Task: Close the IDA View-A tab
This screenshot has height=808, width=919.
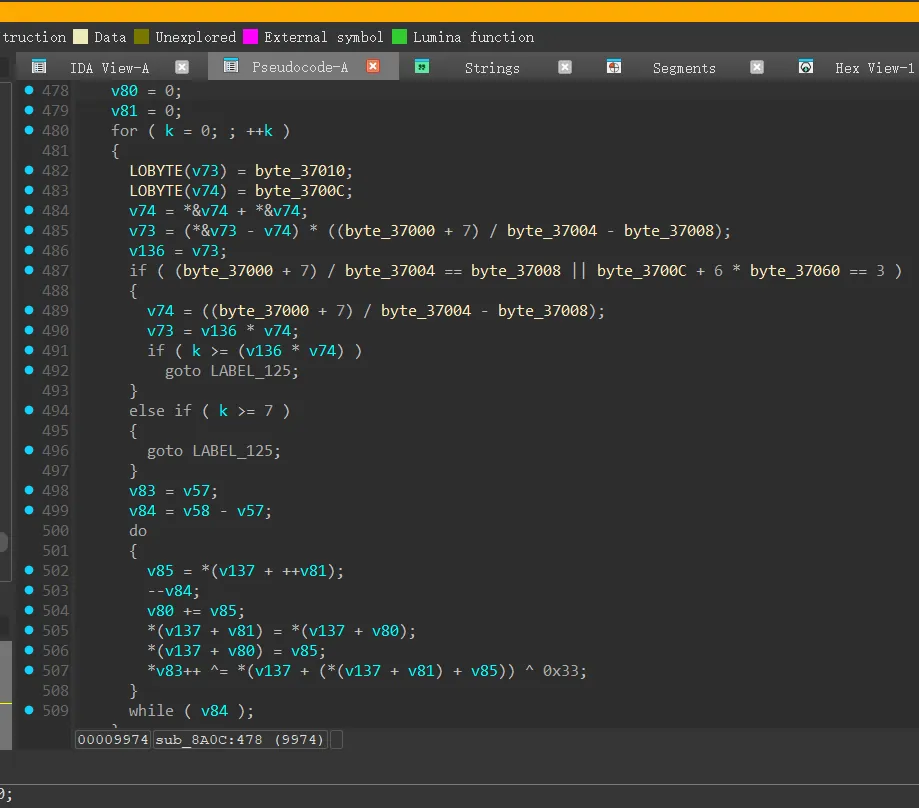Action: tap(182, 67)
